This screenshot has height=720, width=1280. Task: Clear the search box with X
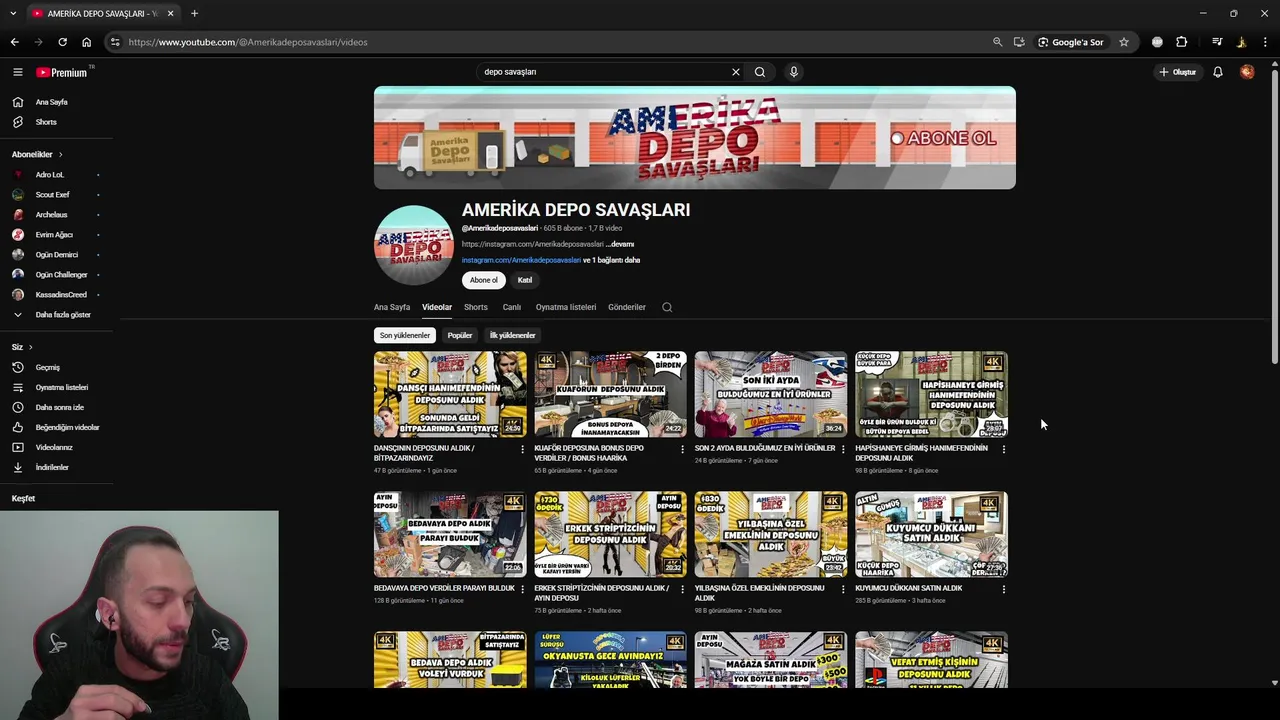pos(736,72)
